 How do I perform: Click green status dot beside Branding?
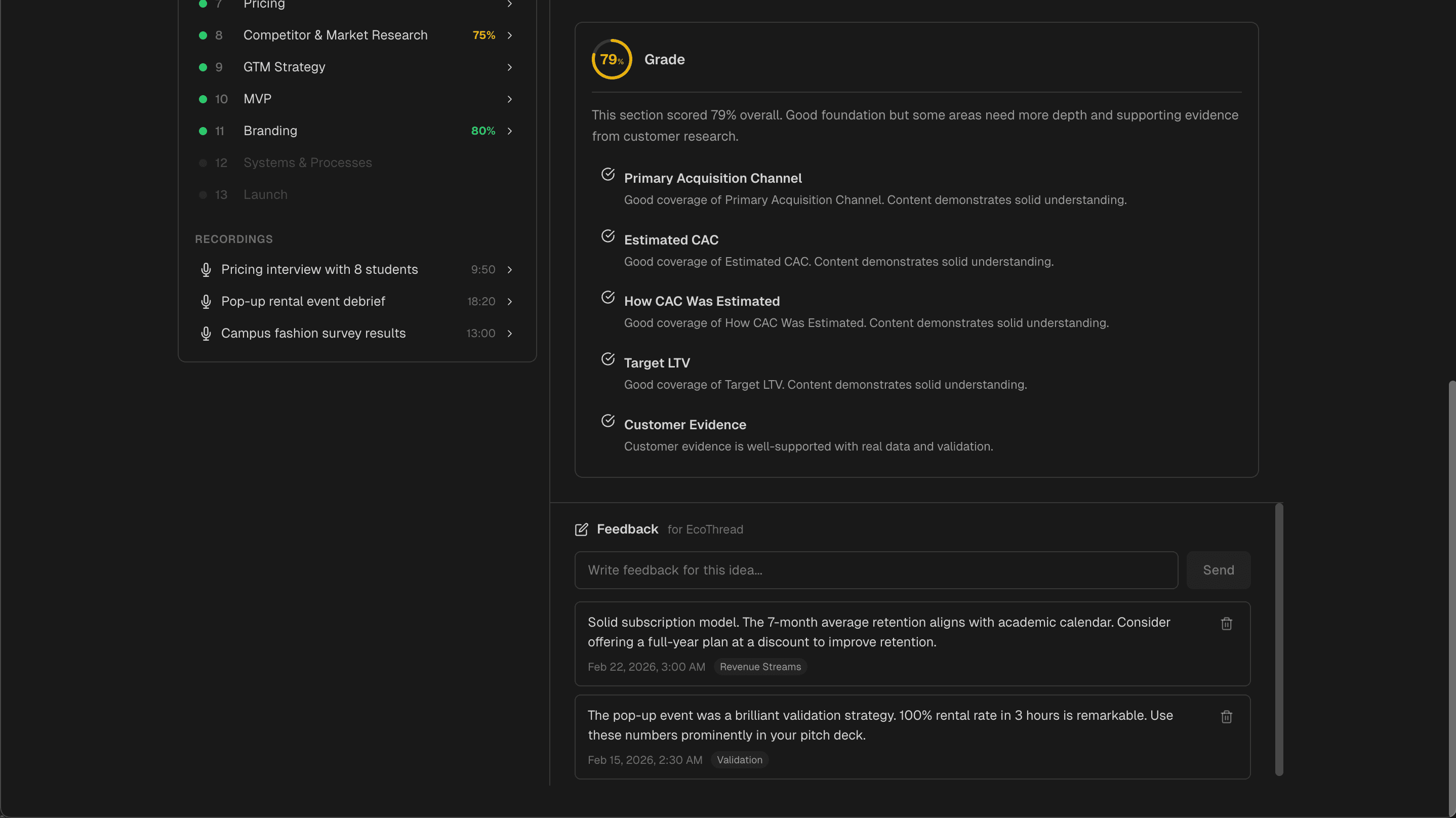pos(203,131)
